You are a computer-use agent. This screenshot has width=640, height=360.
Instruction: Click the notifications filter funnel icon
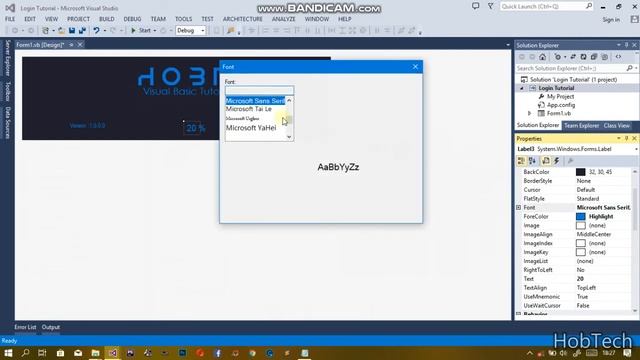(x=491, y=6)
